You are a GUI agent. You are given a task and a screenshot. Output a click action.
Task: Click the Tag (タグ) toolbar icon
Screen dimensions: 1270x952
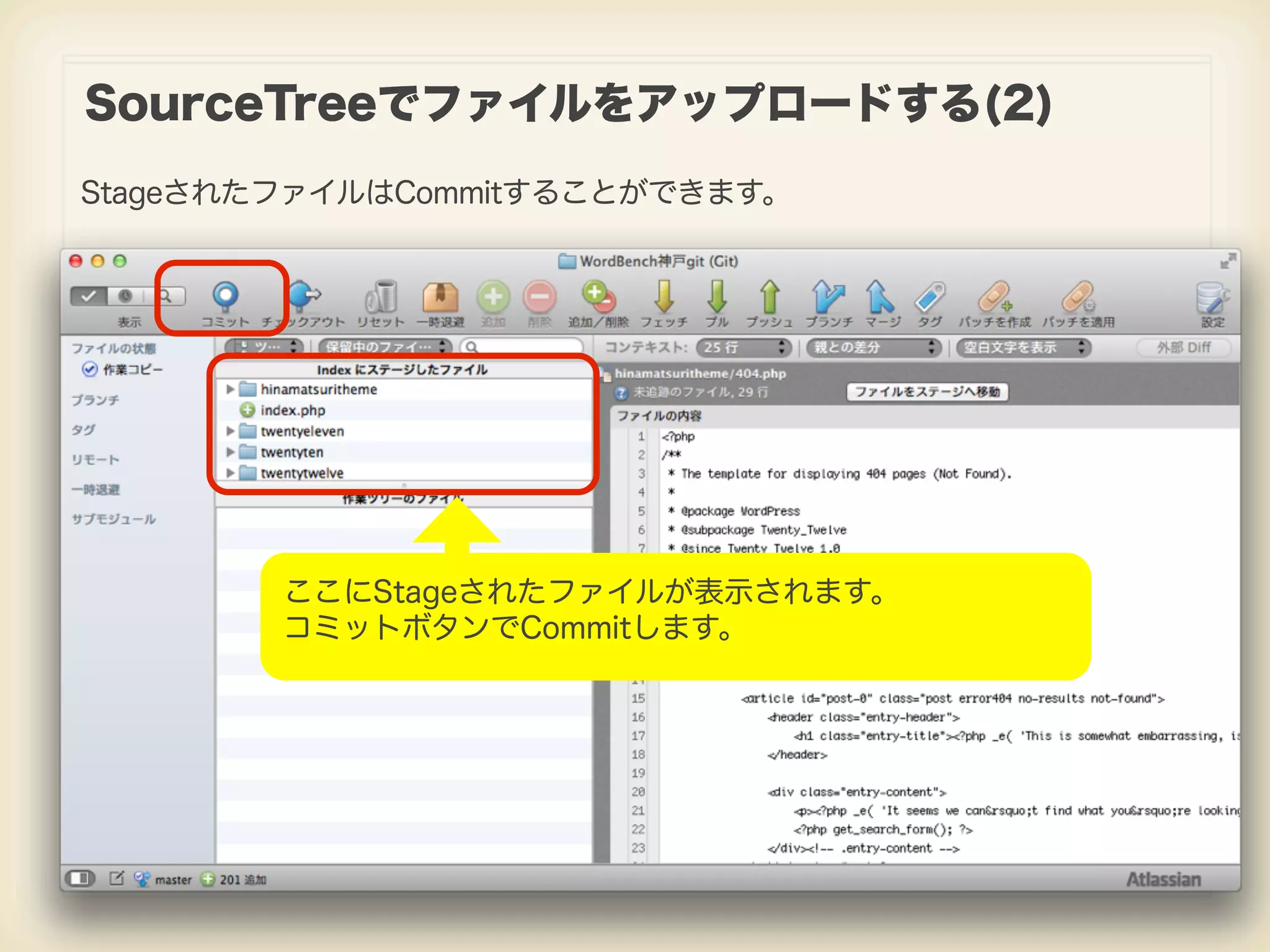(930, 297)
